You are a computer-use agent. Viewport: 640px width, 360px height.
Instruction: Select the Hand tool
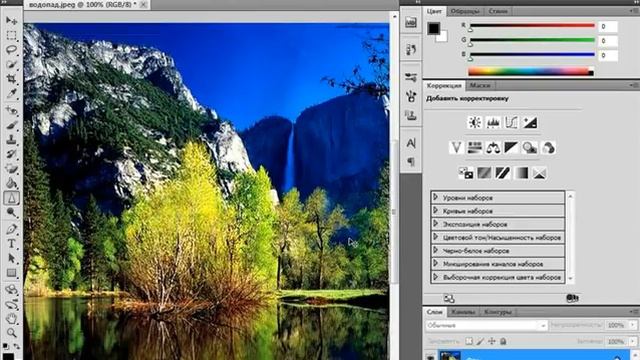11,318
